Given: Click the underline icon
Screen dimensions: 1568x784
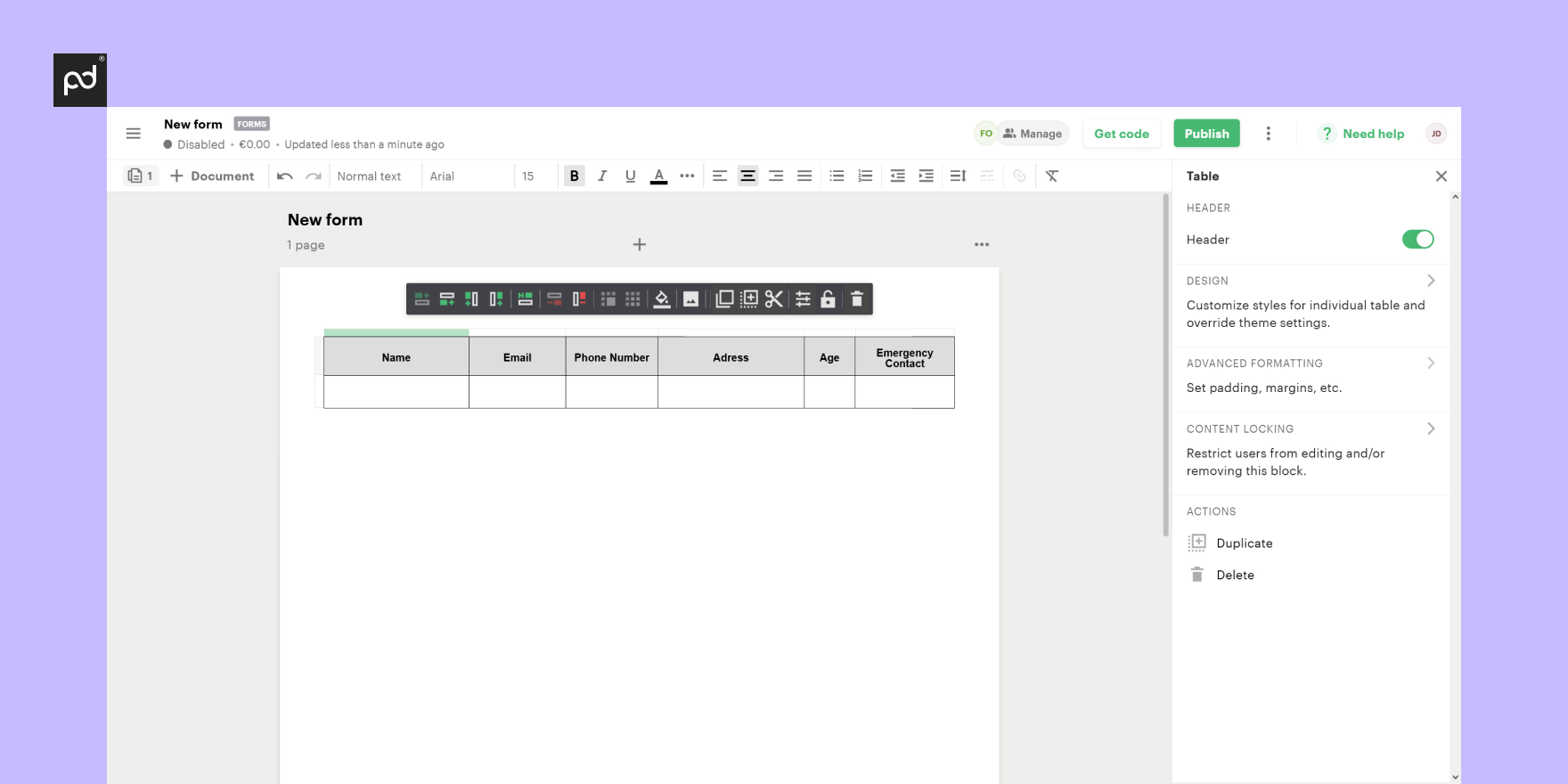Looking at the screenshot, I should click(x=631, y=176).
